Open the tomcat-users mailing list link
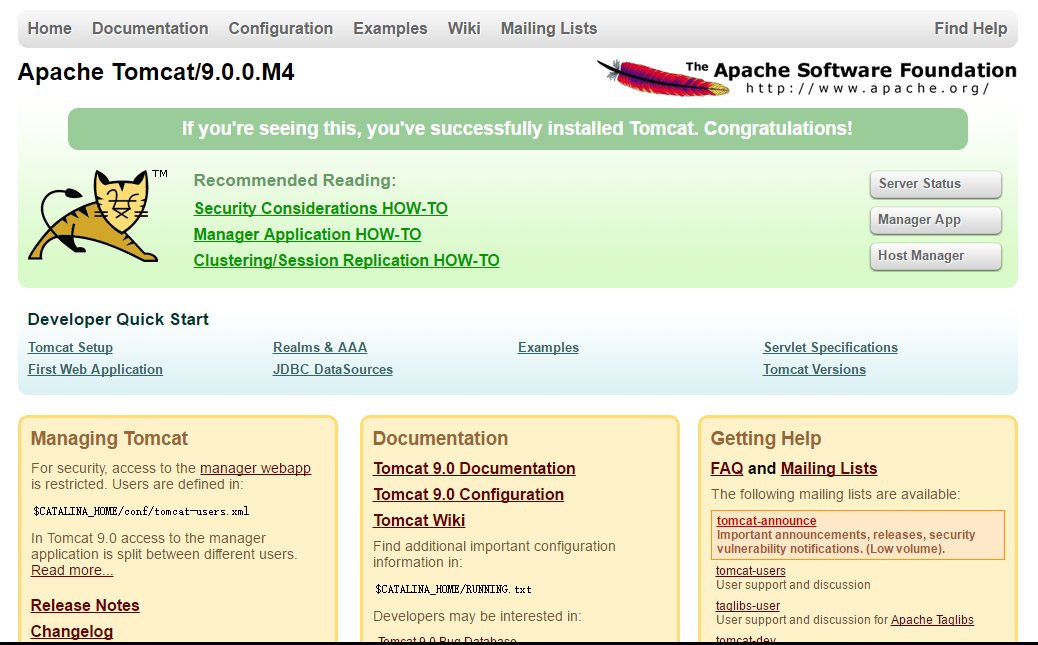 [751, 571]
